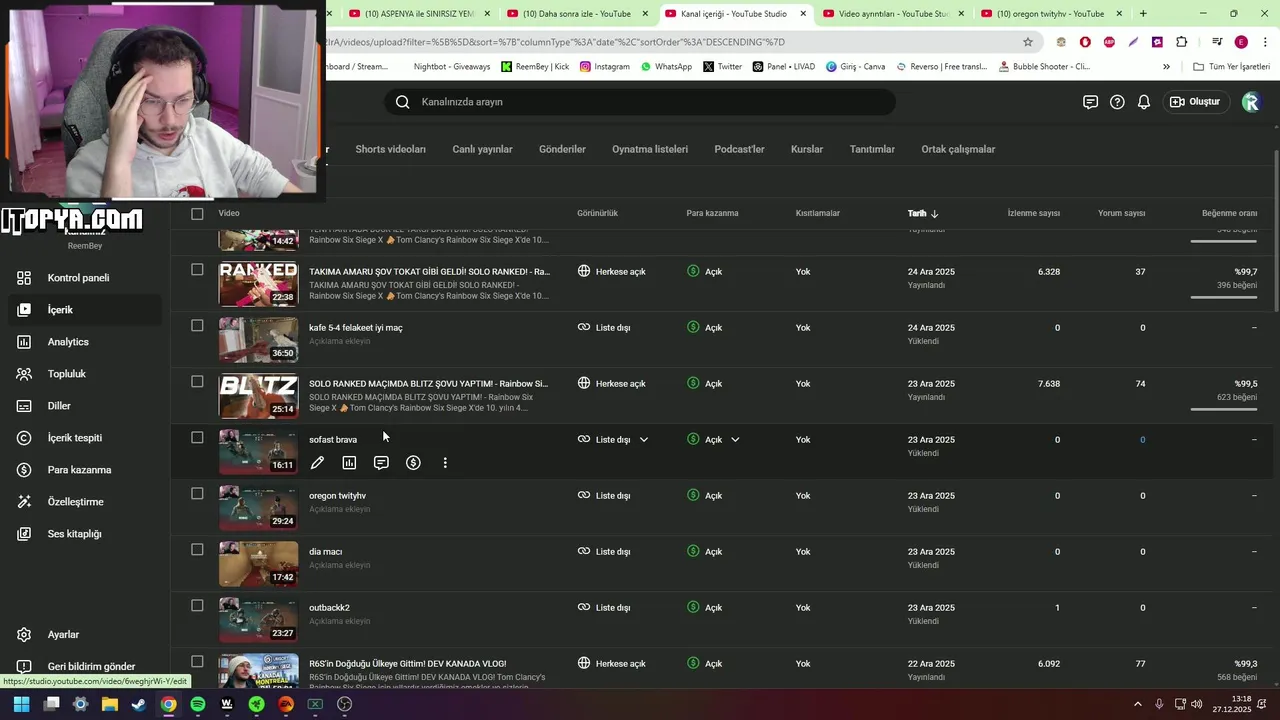Open the EA app from taskbar
The width and height of the screenshot is (1280, 720).
coord(286,704)
